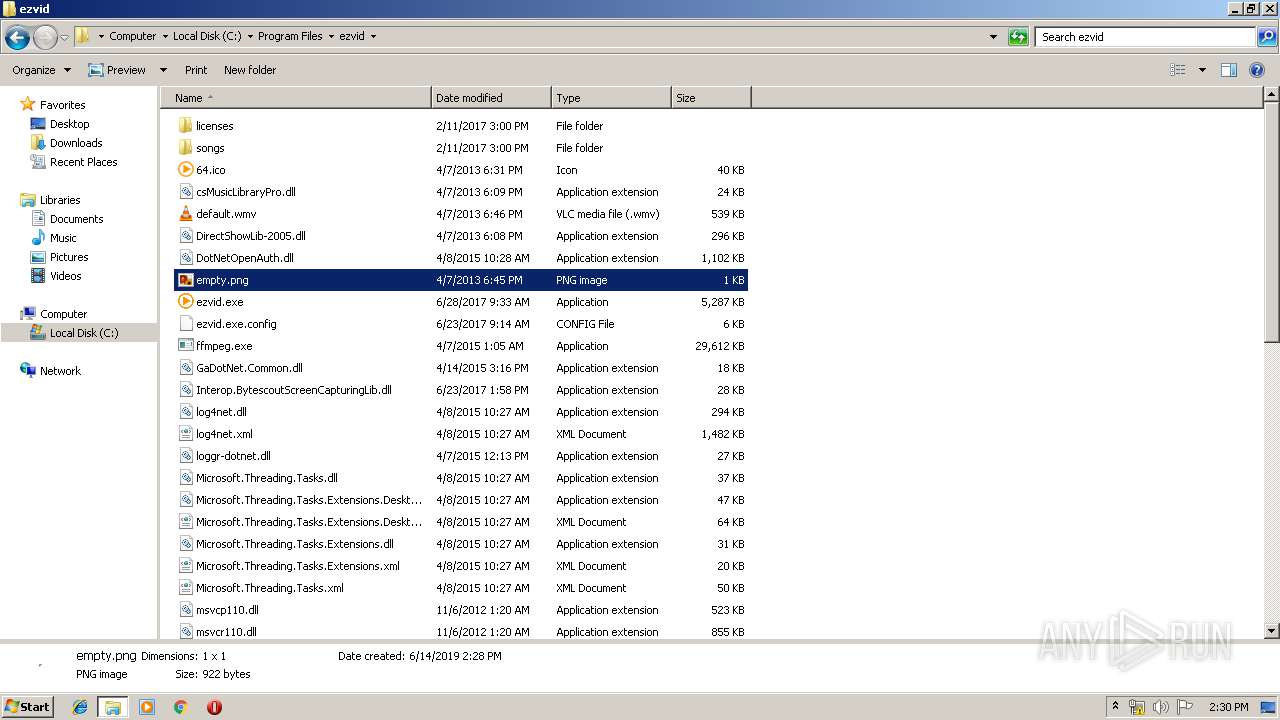Select the 64.ico file icon
1280x720 pixels.
tap(185, 170)
